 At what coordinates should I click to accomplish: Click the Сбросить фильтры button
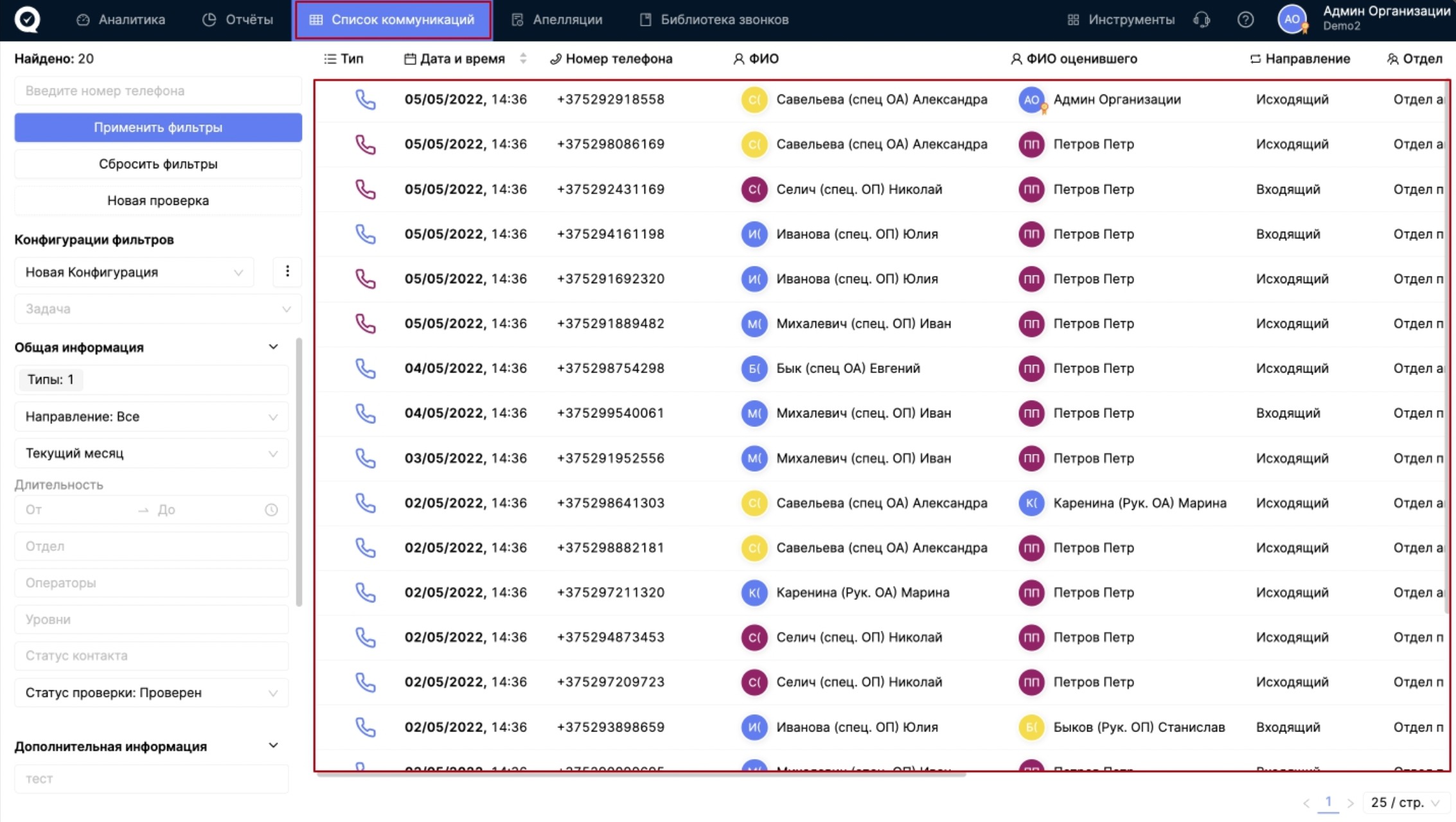[x=158, y=164]
